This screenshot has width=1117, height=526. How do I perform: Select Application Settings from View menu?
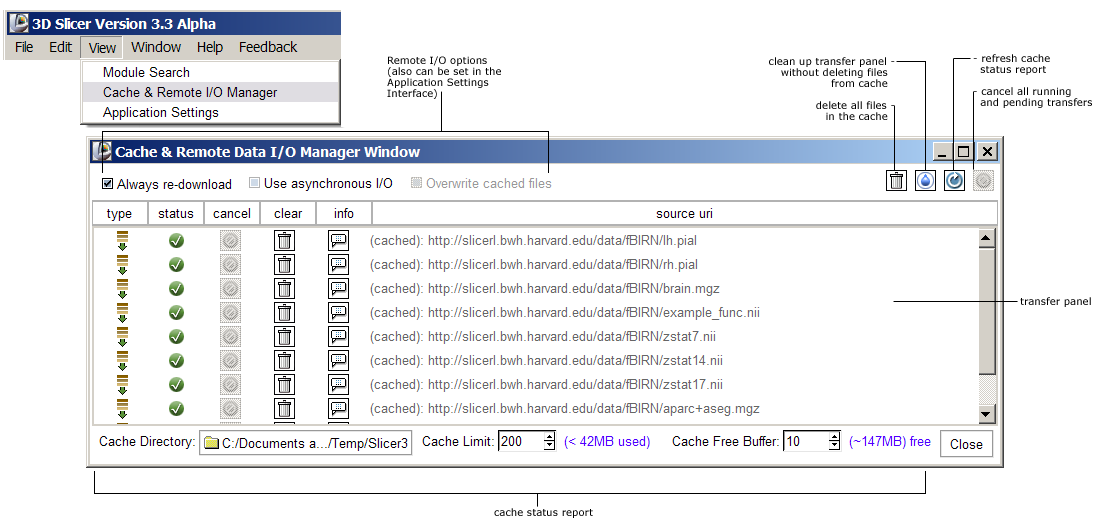click(161, 113)
